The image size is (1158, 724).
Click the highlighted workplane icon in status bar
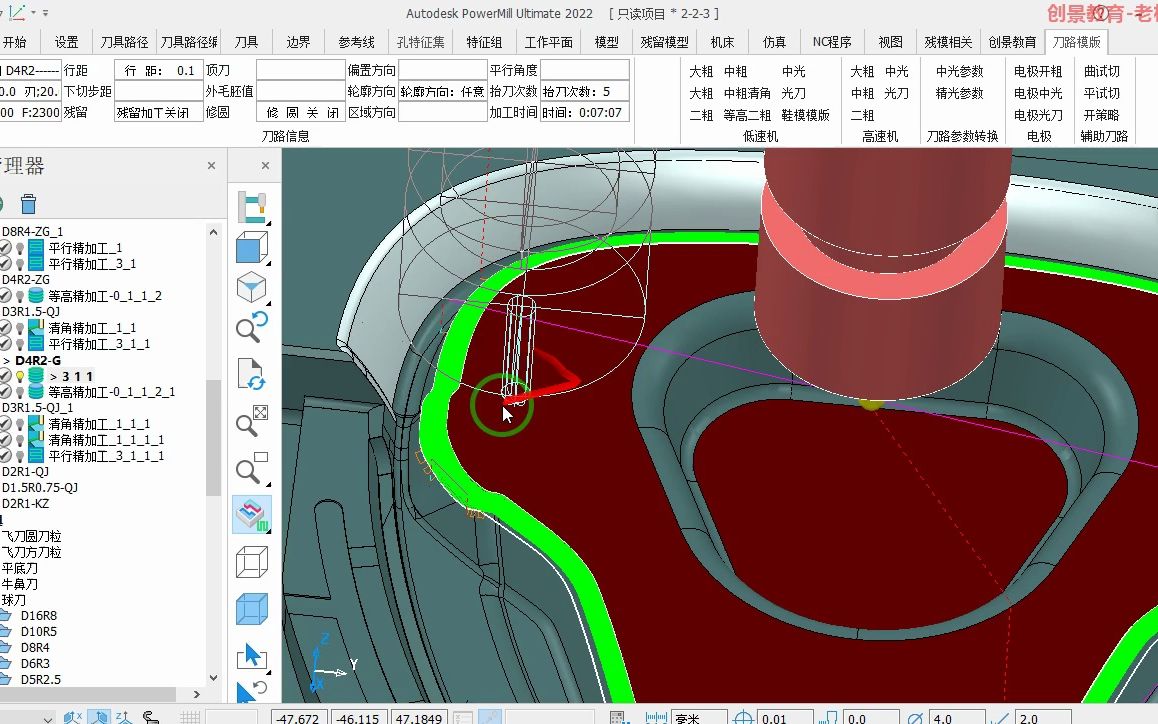click(99, 717)
